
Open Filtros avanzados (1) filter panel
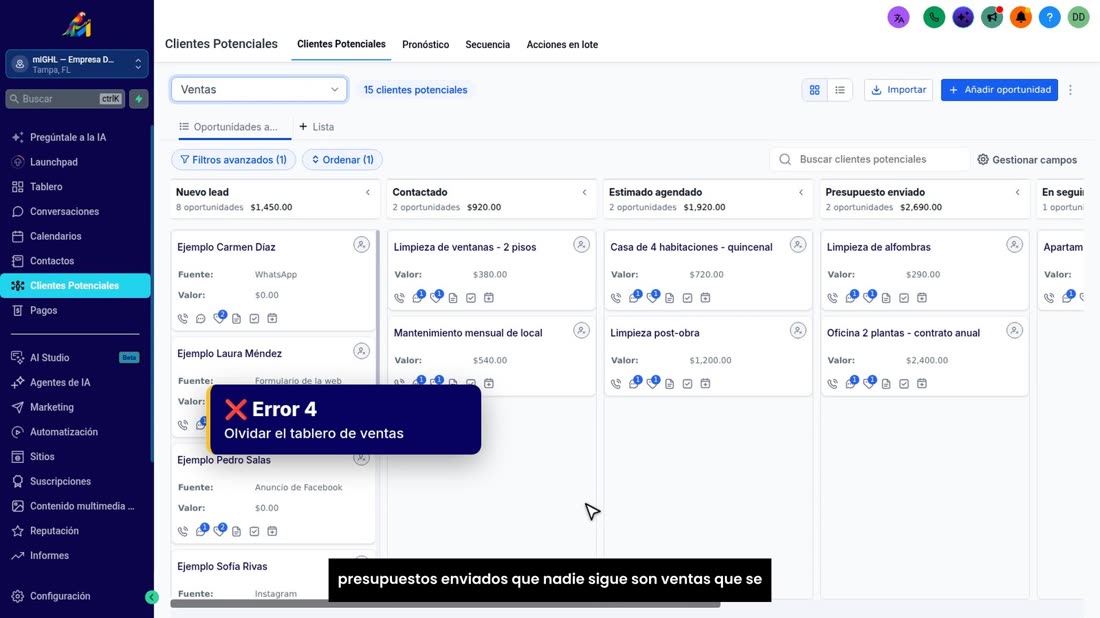pyautogui.click(x=234, y=160)
